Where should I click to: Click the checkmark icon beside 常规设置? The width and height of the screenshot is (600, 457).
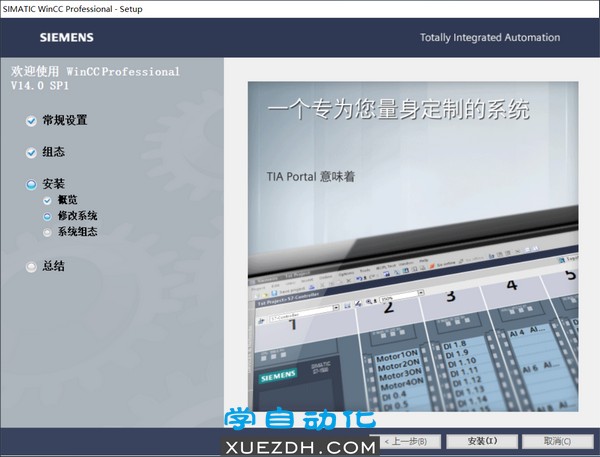[x=31, y=121]
